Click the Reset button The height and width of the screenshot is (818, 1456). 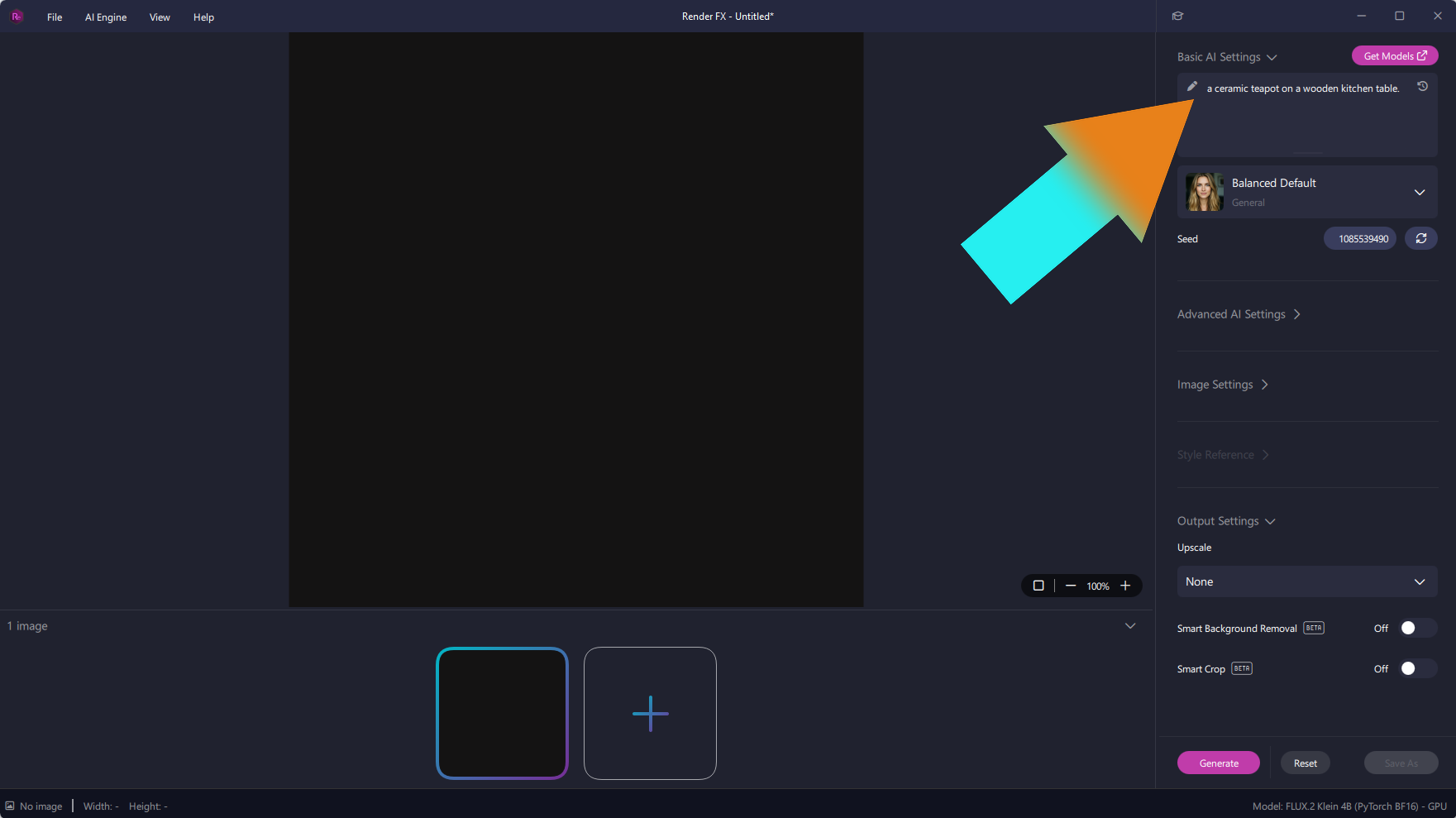[x=1306, y=763]
